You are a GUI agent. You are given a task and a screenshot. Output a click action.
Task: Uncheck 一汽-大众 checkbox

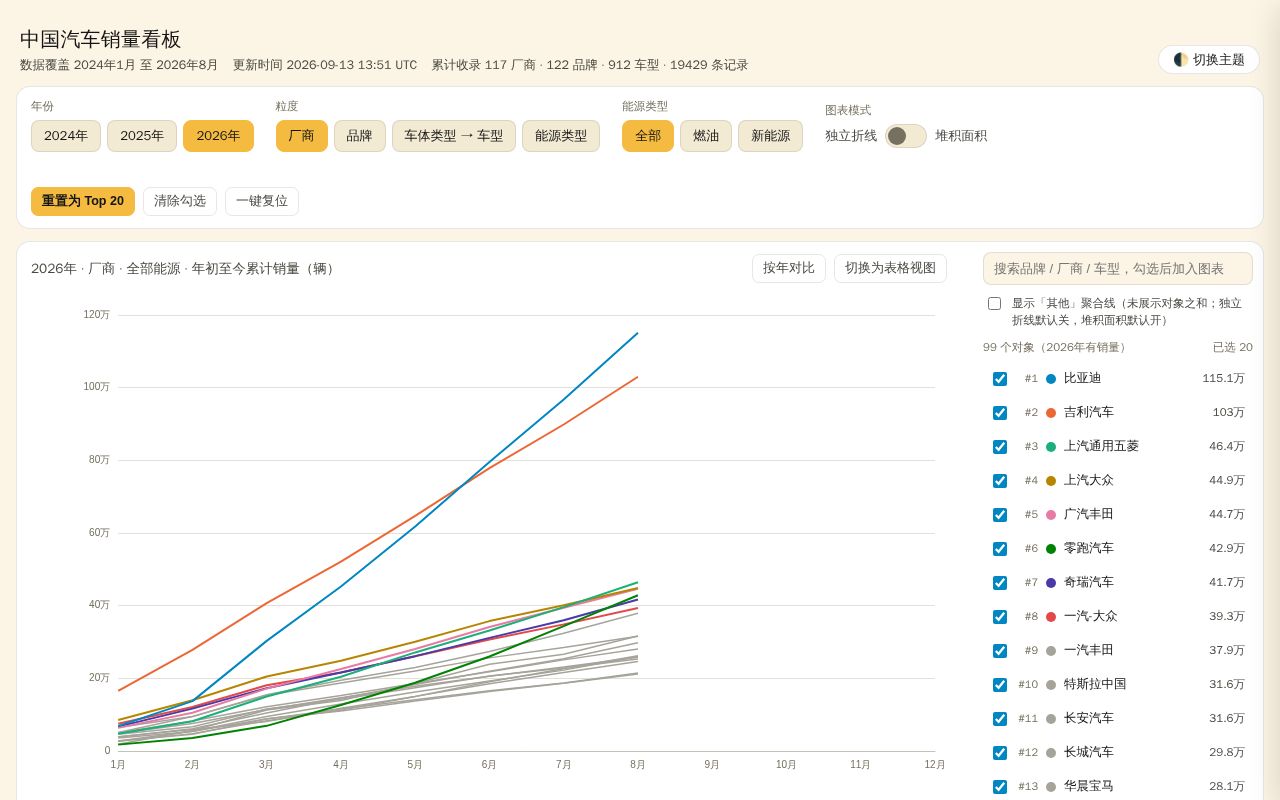pos(1000,617)
